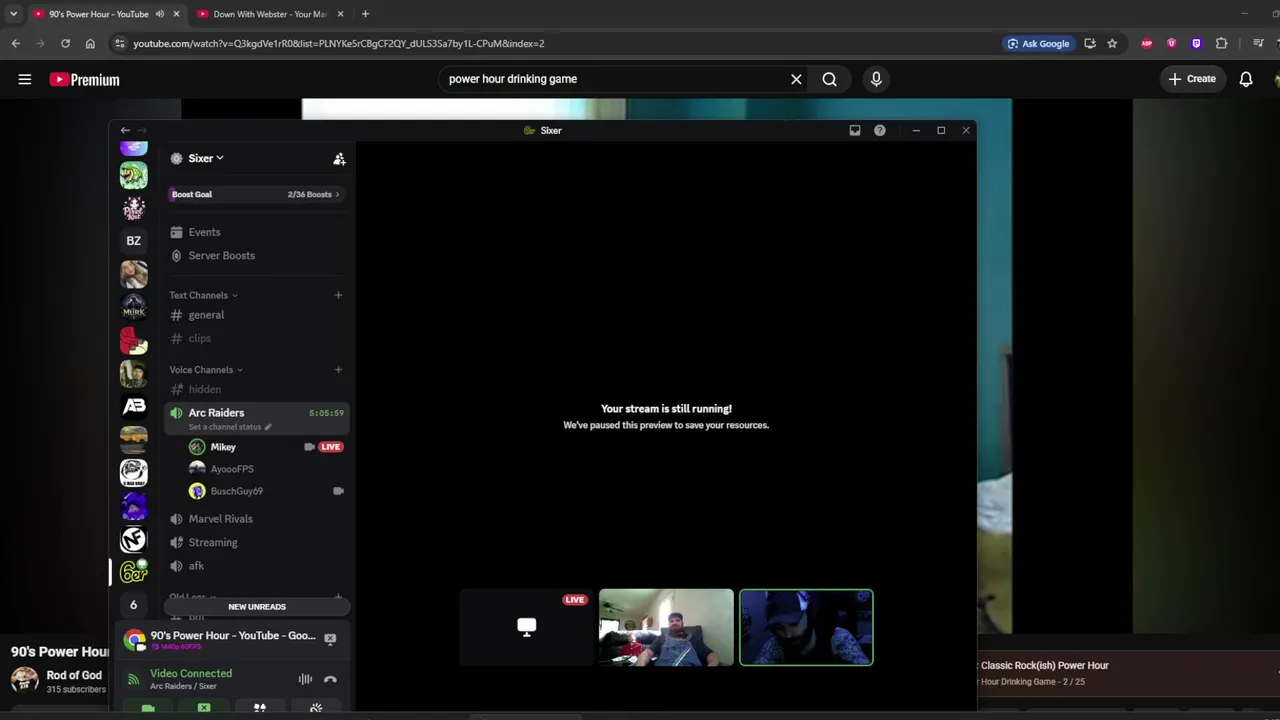
Task: Start YouTube voice search with microphone
Action: (x=876, y=79)
